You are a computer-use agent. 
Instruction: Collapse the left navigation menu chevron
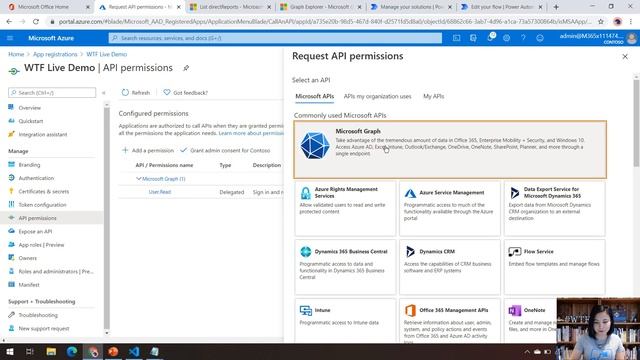104,93
